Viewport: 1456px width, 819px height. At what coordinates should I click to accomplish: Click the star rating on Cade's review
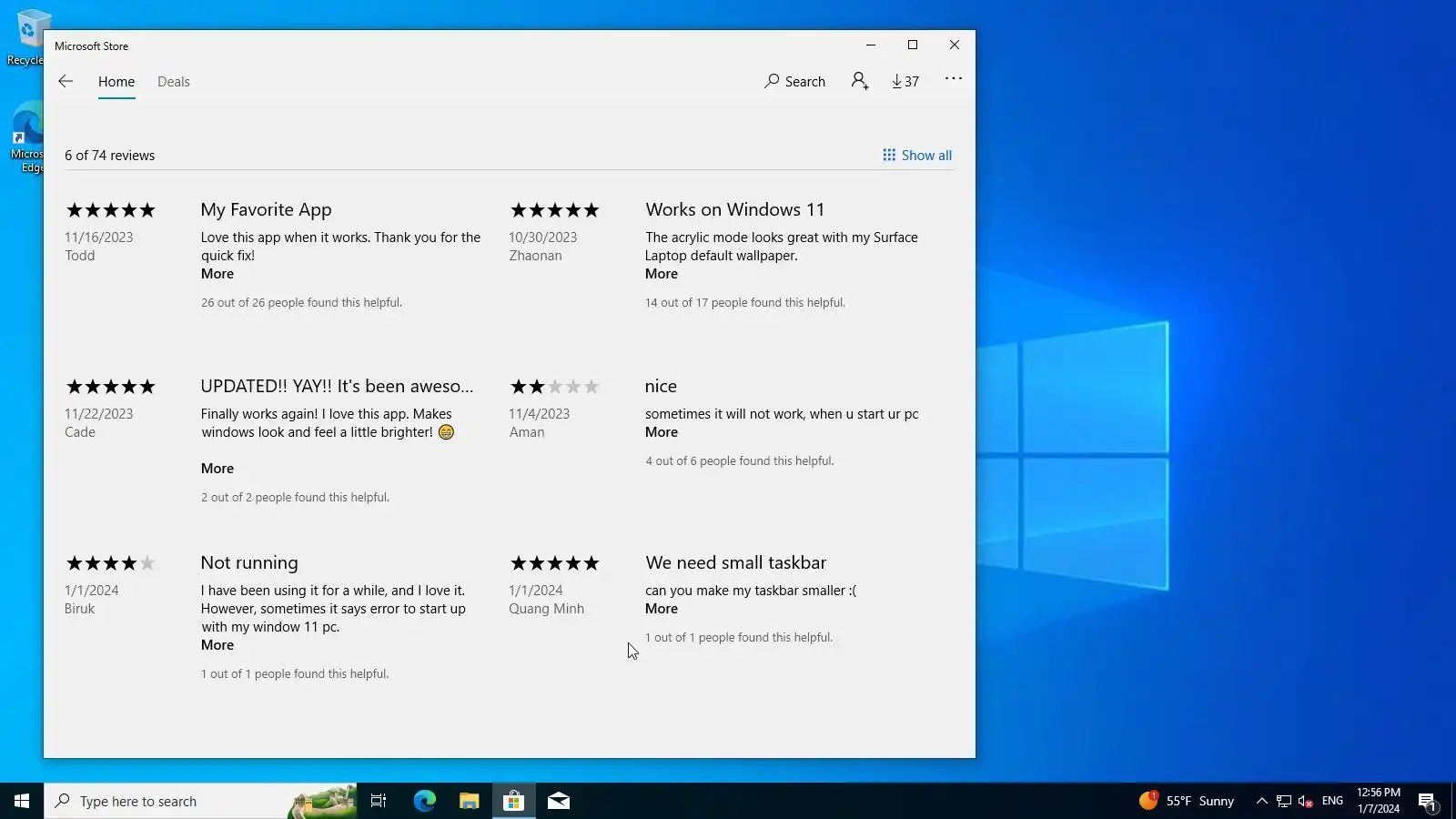click(x=111, y=387)
